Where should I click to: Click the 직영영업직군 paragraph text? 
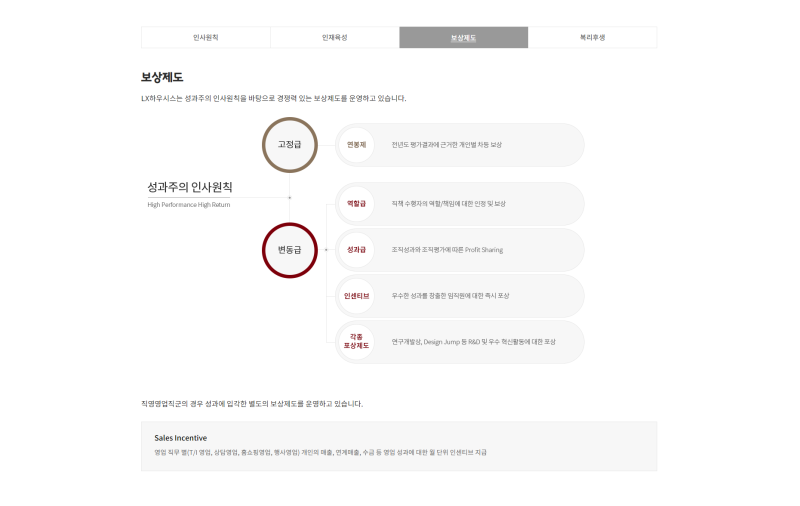tap(252, 404)
